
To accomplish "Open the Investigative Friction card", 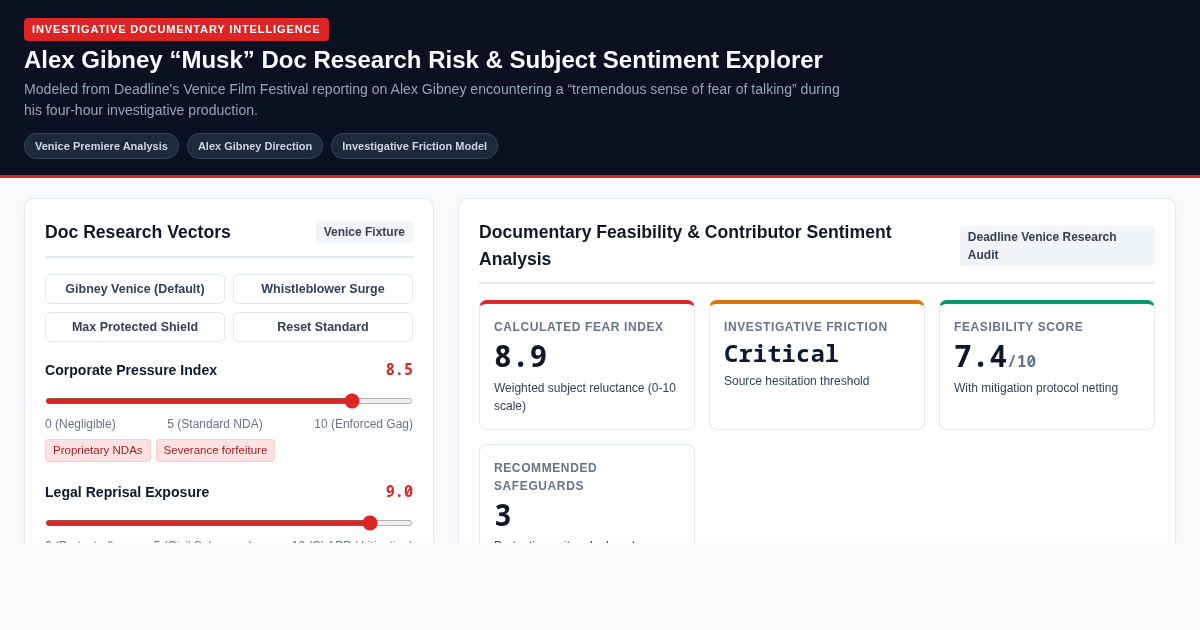I will click(817, 365).
